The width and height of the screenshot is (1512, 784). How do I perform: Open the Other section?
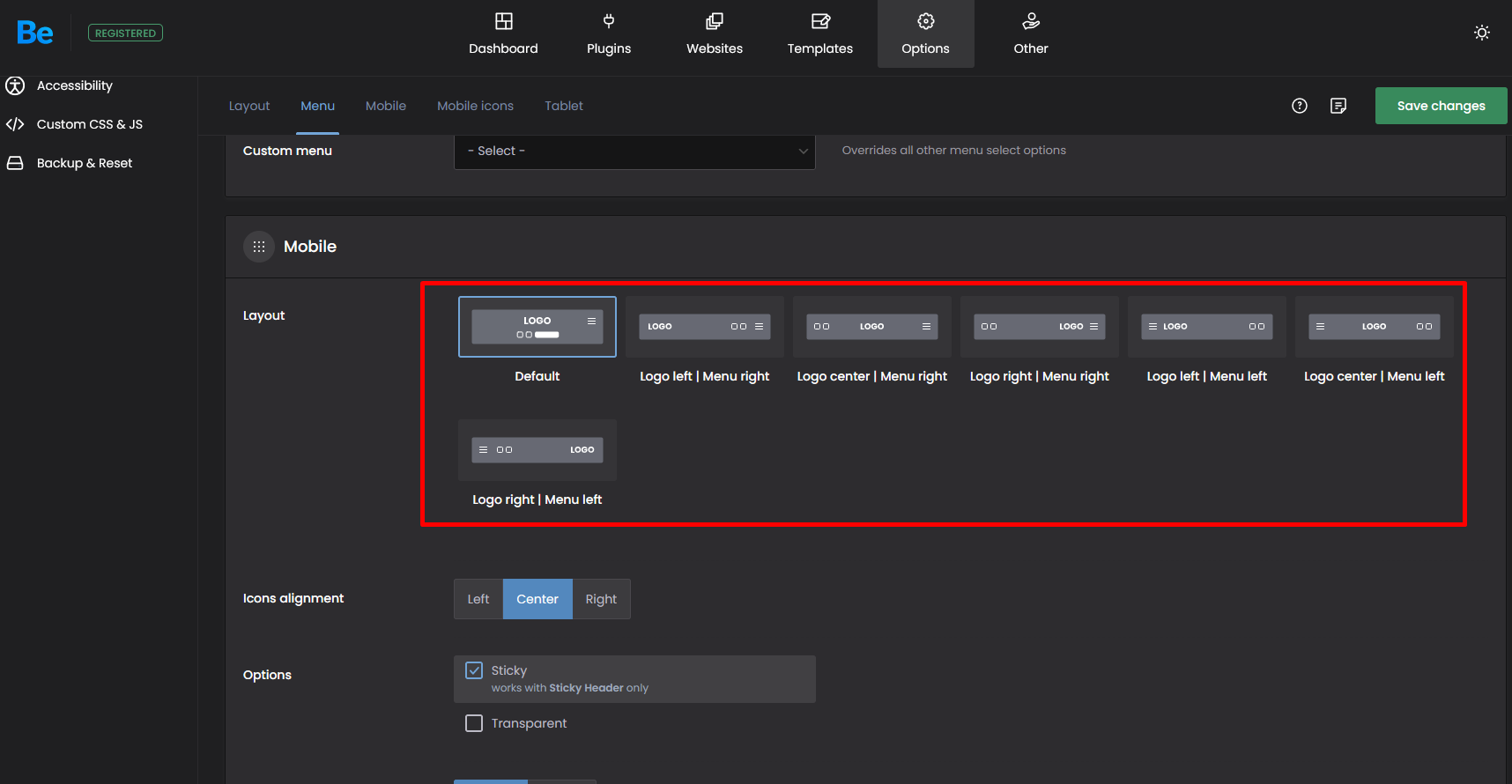click(x=1031, y=34)
